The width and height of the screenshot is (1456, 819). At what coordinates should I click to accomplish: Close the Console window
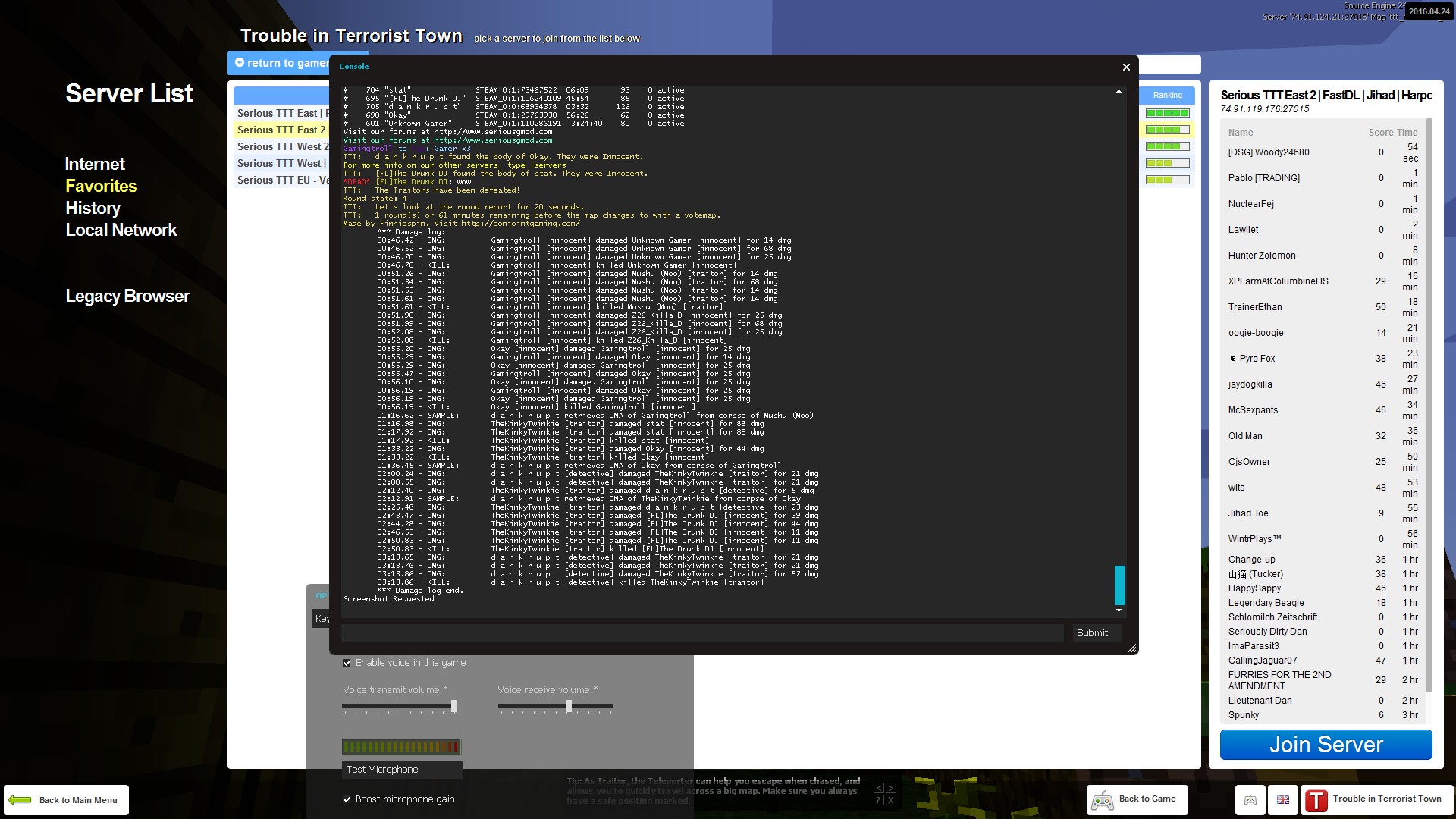pyautogui.click(x=1126, y=67)
